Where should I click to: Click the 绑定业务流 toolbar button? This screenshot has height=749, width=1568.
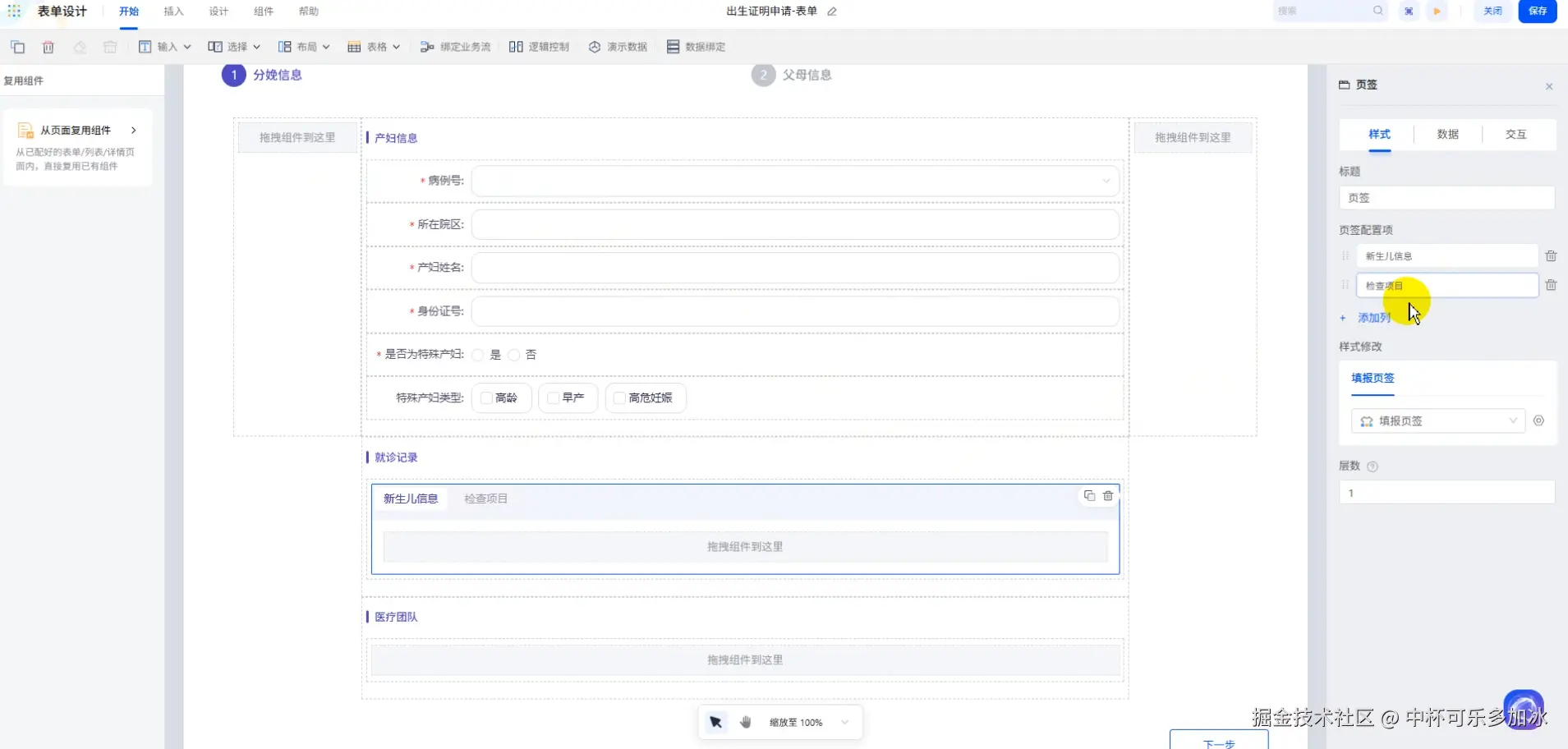click(x=455, y=47)
